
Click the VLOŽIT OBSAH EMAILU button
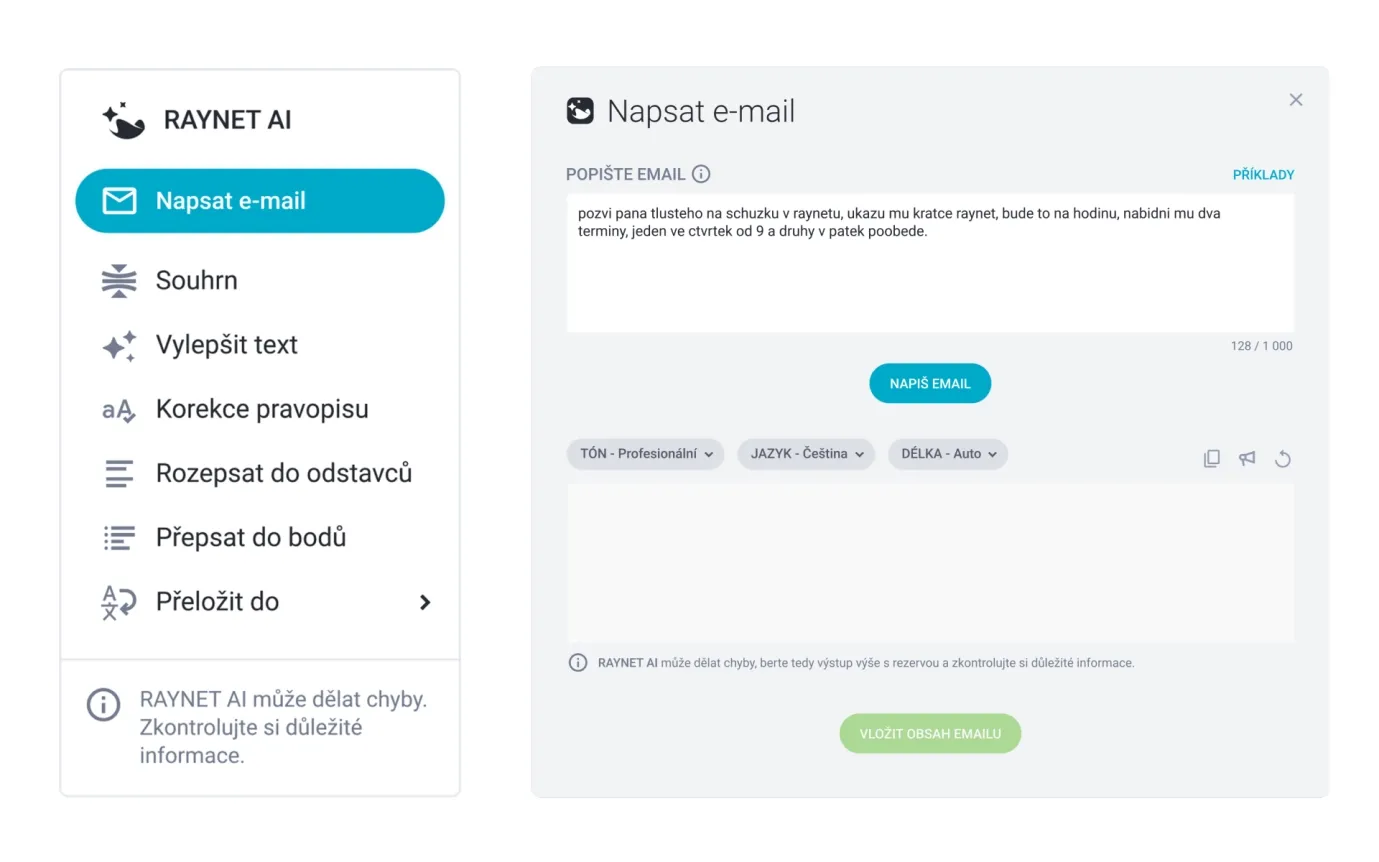coord(930,734)
